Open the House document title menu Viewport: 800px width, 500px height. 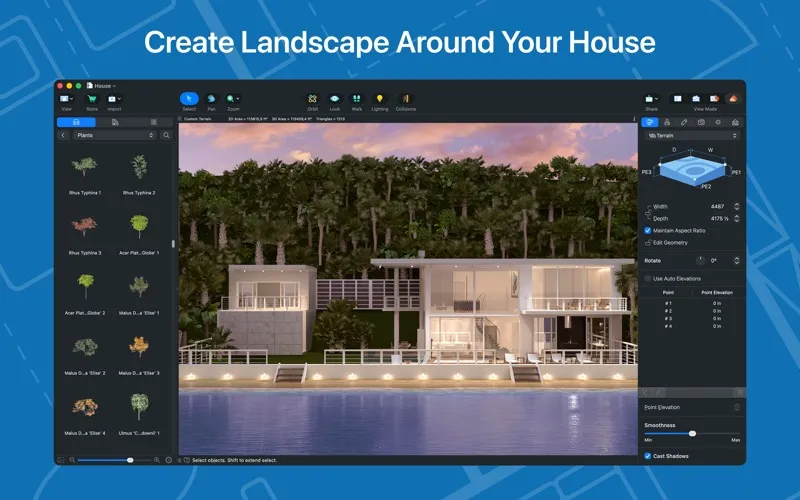(x=102, y=86)
